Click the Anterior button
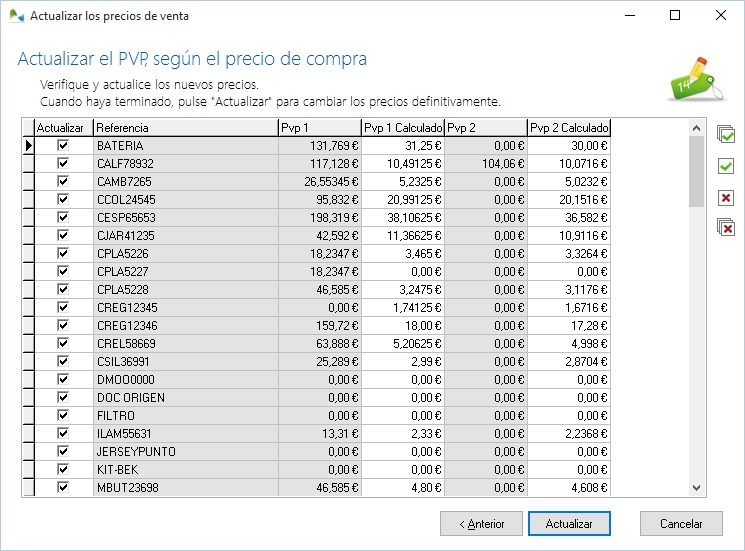745x551 pixels. click(x=481, y=523)
